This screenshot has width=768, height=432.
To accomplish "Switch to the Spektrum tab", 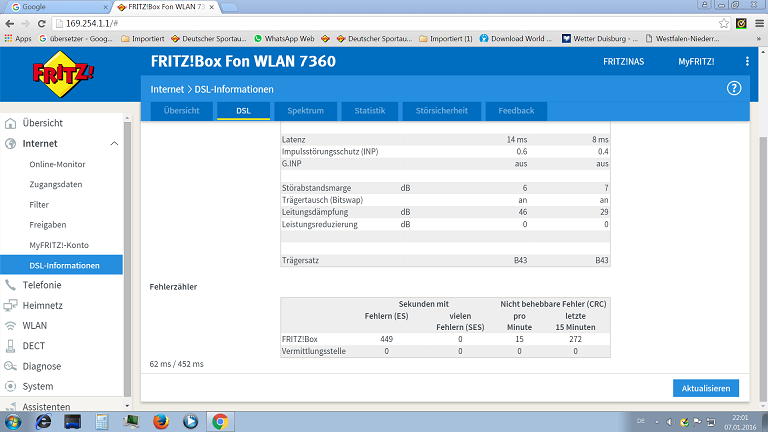I will pyautogui.click(x=305, y=110).
